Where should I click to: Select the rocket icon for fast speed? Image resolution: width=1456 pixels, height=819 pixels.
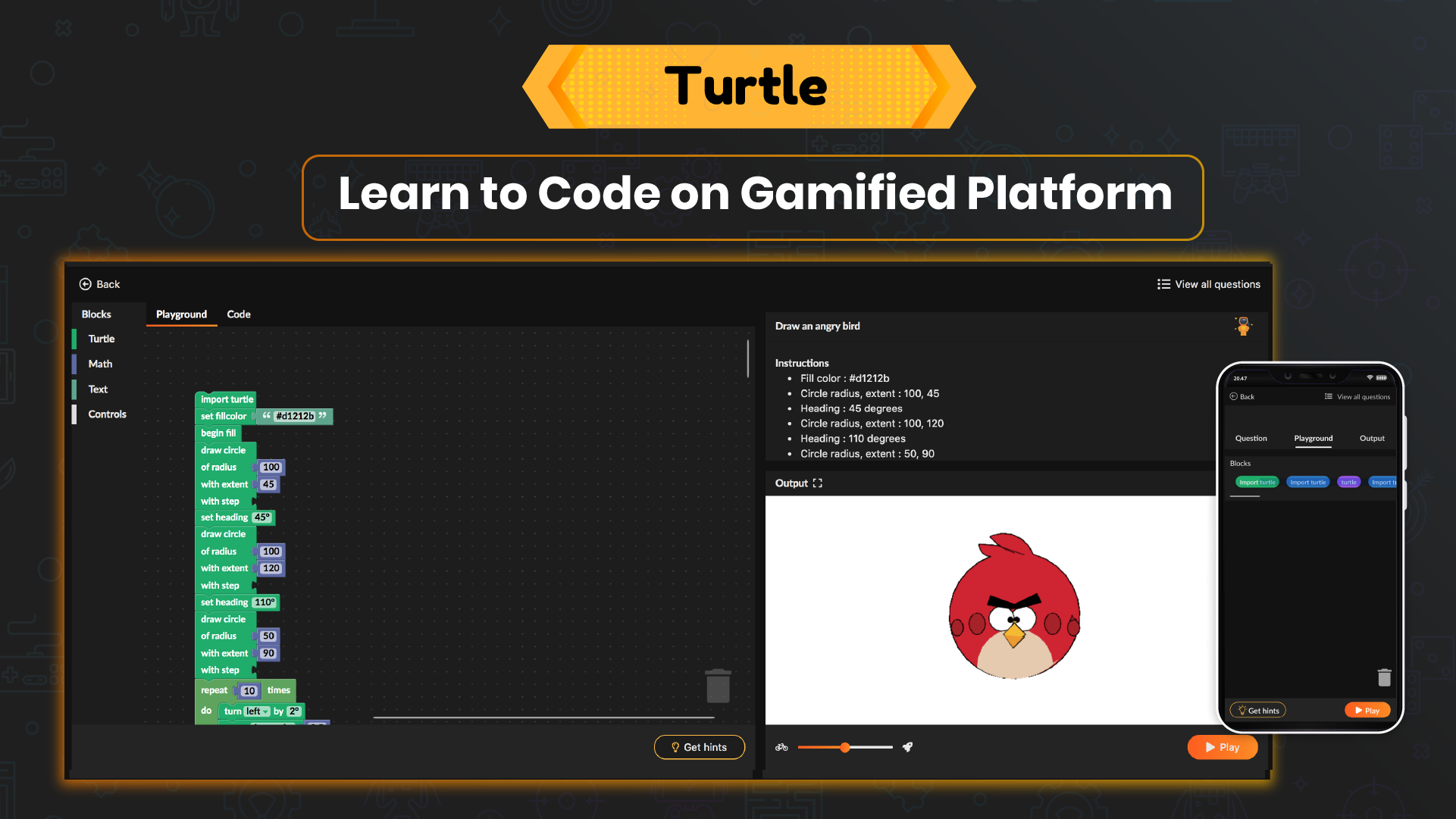[x=907, y=747]
